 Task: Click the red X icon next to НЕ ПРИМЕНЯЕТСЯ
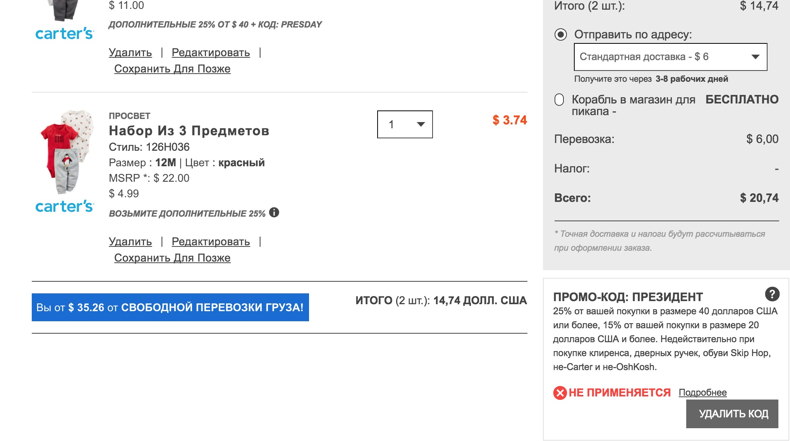click(560, 393)
